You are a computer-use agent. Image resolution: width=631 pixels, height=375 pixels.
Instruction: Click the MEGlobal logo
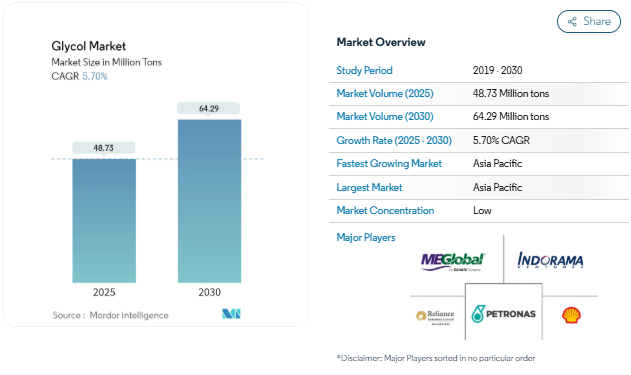tap(453, 262)
